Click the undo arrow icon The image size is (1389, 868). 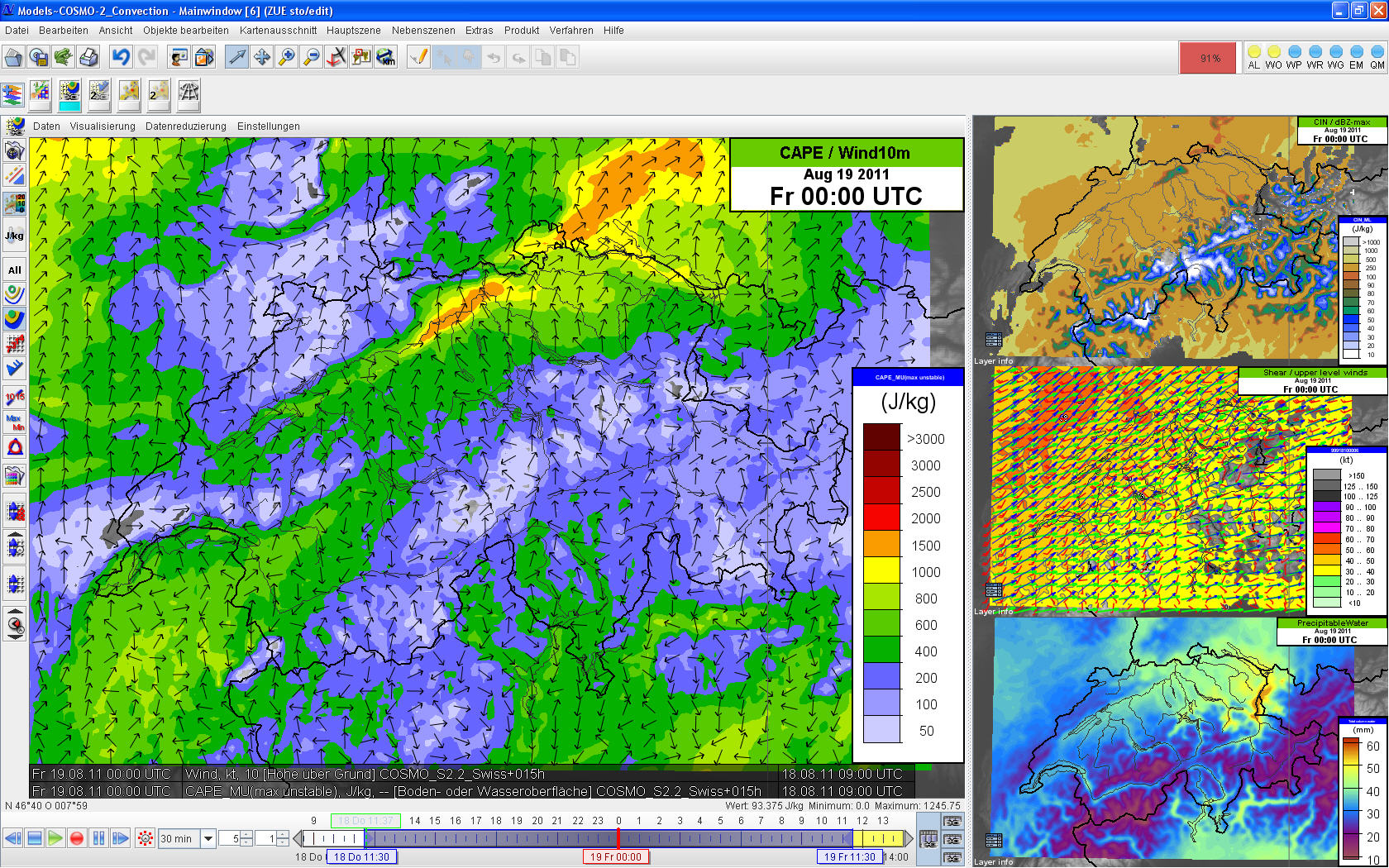pyautogui.click(x=122, y=57)
